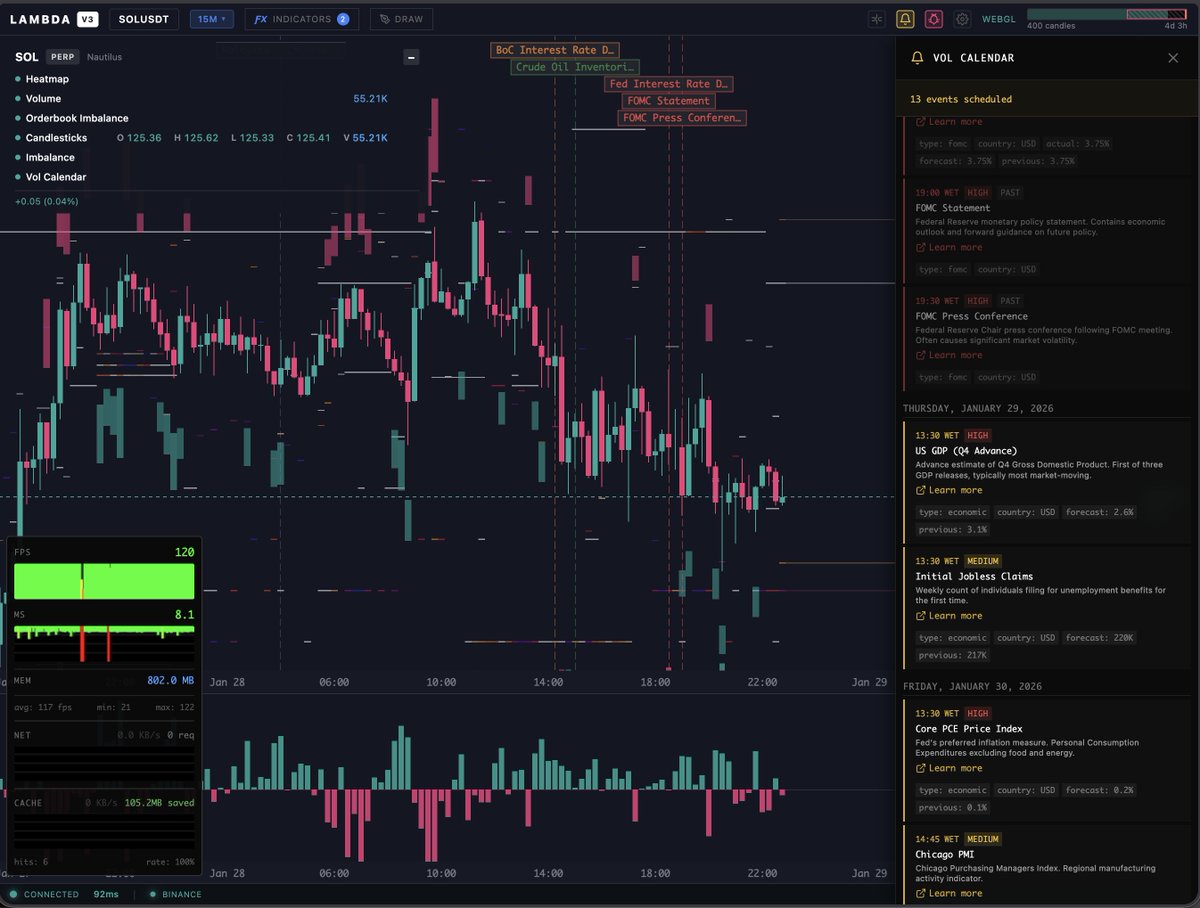The image size is (1200, 908).
Task: Click the Fed Interest Rate event marker
Action: click(668, 84)
